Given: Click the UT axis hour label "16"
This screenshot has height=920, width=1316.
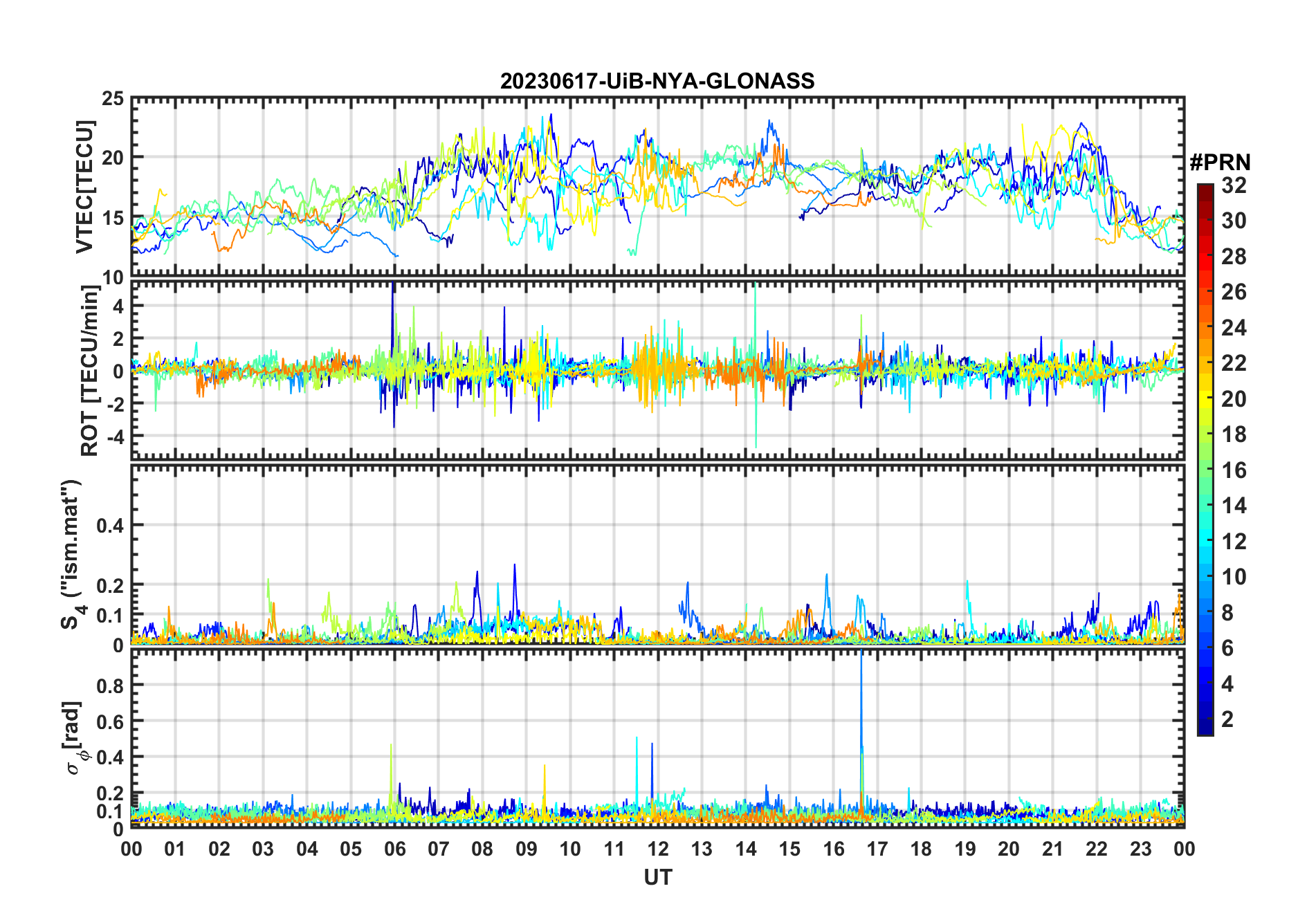Looking at the screenshot, I should coord(833,849).
